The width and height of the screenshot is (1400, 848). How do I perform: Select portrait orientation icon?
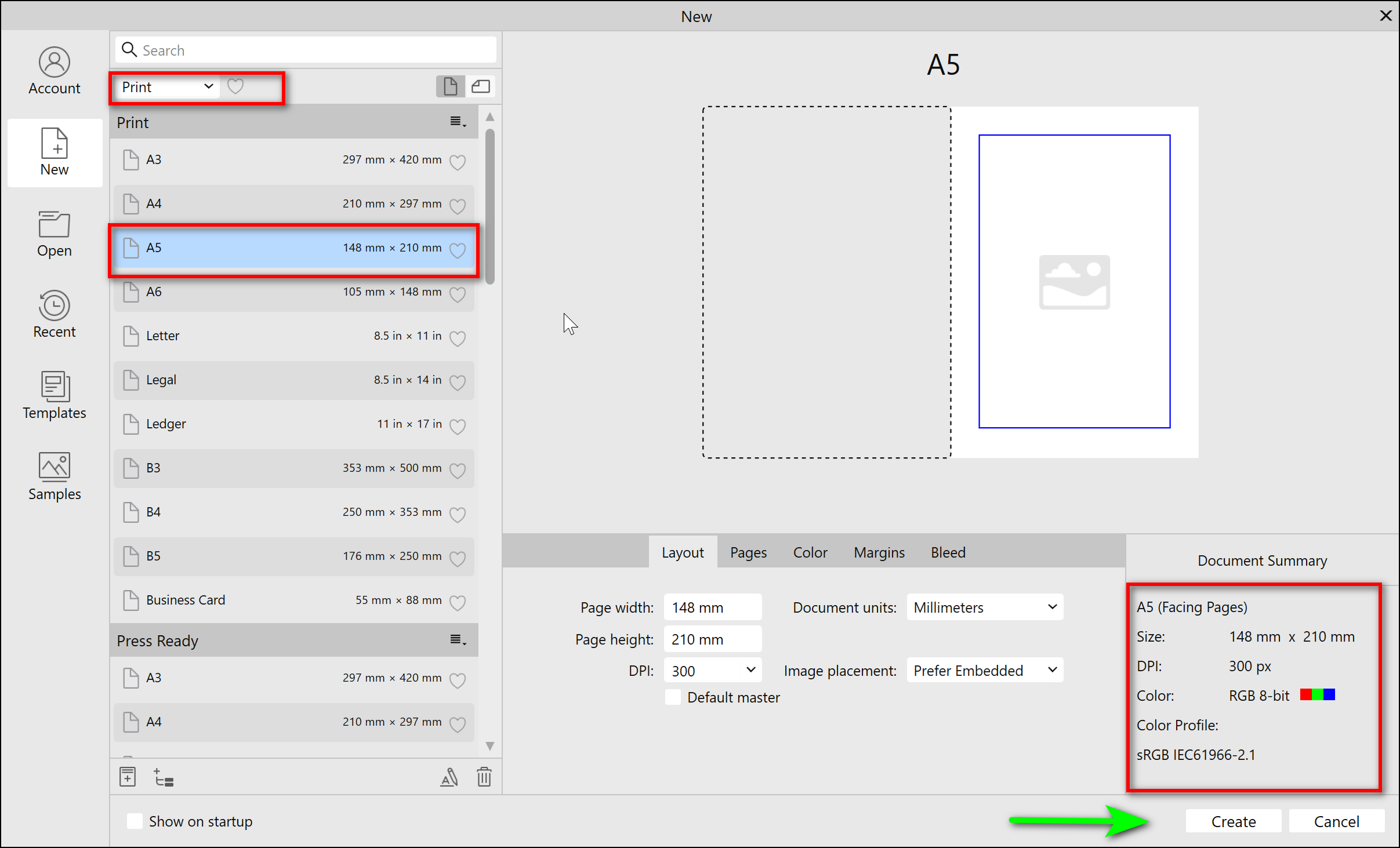450,86
